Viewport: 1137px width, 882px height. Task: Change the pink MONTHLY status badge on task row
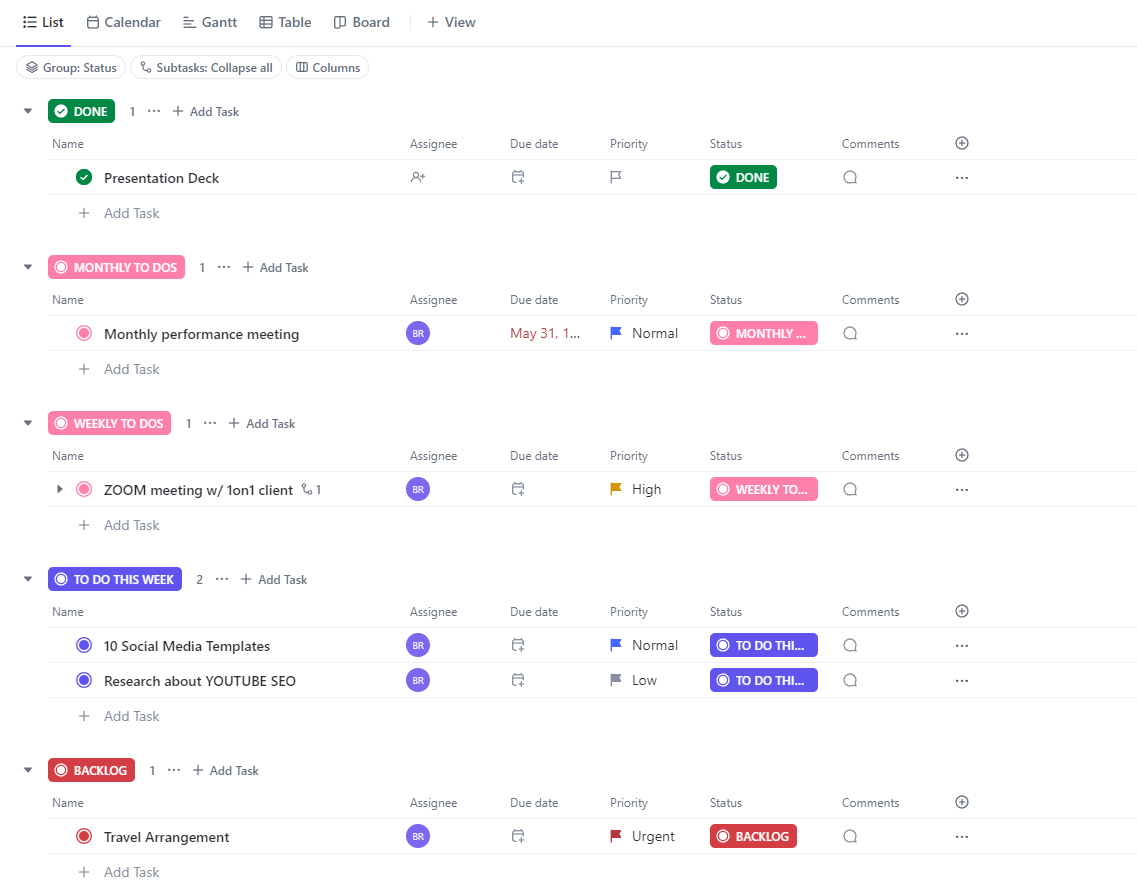coord(764,333)
